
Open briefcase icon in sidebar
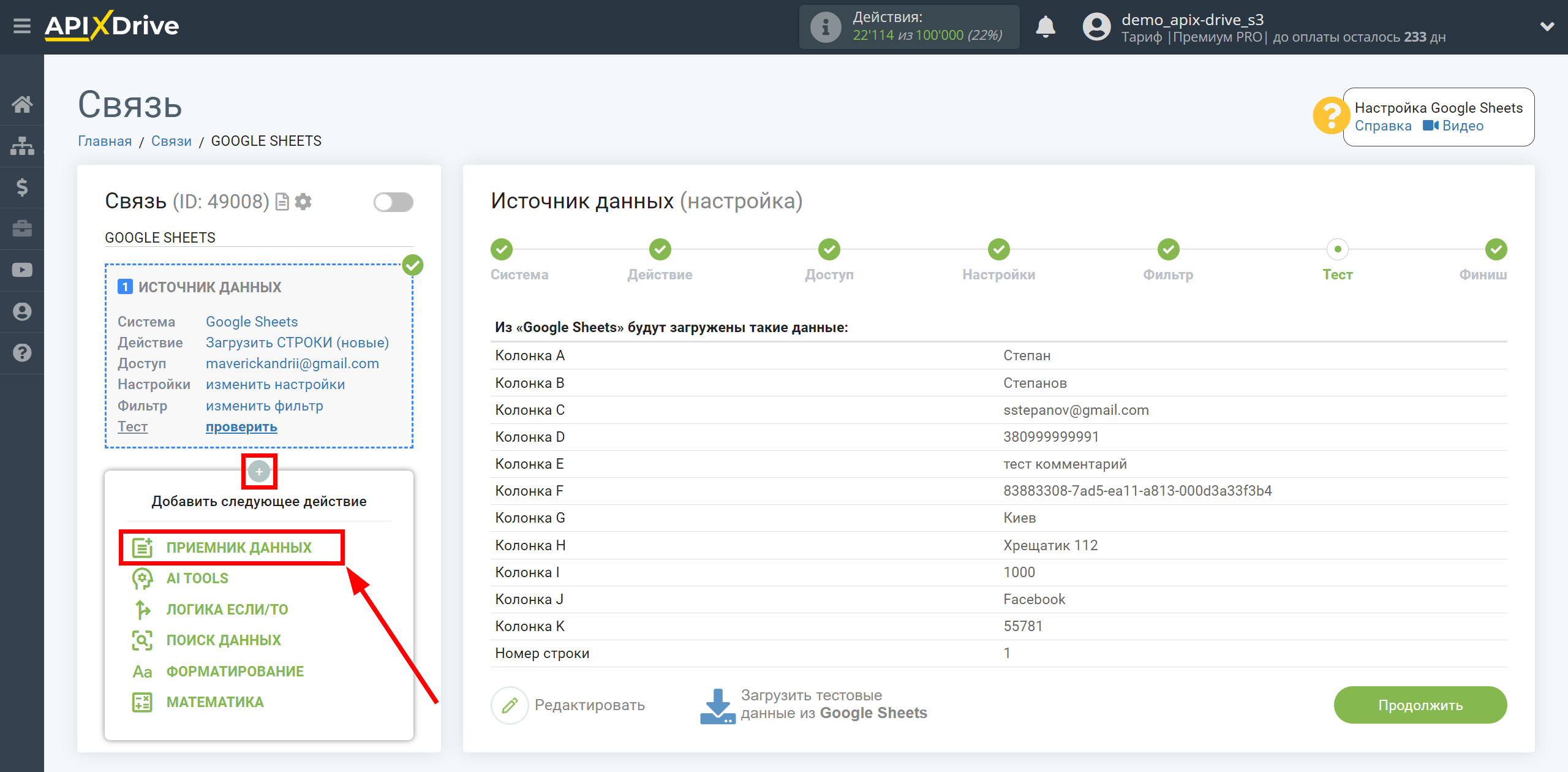point(22,229)
